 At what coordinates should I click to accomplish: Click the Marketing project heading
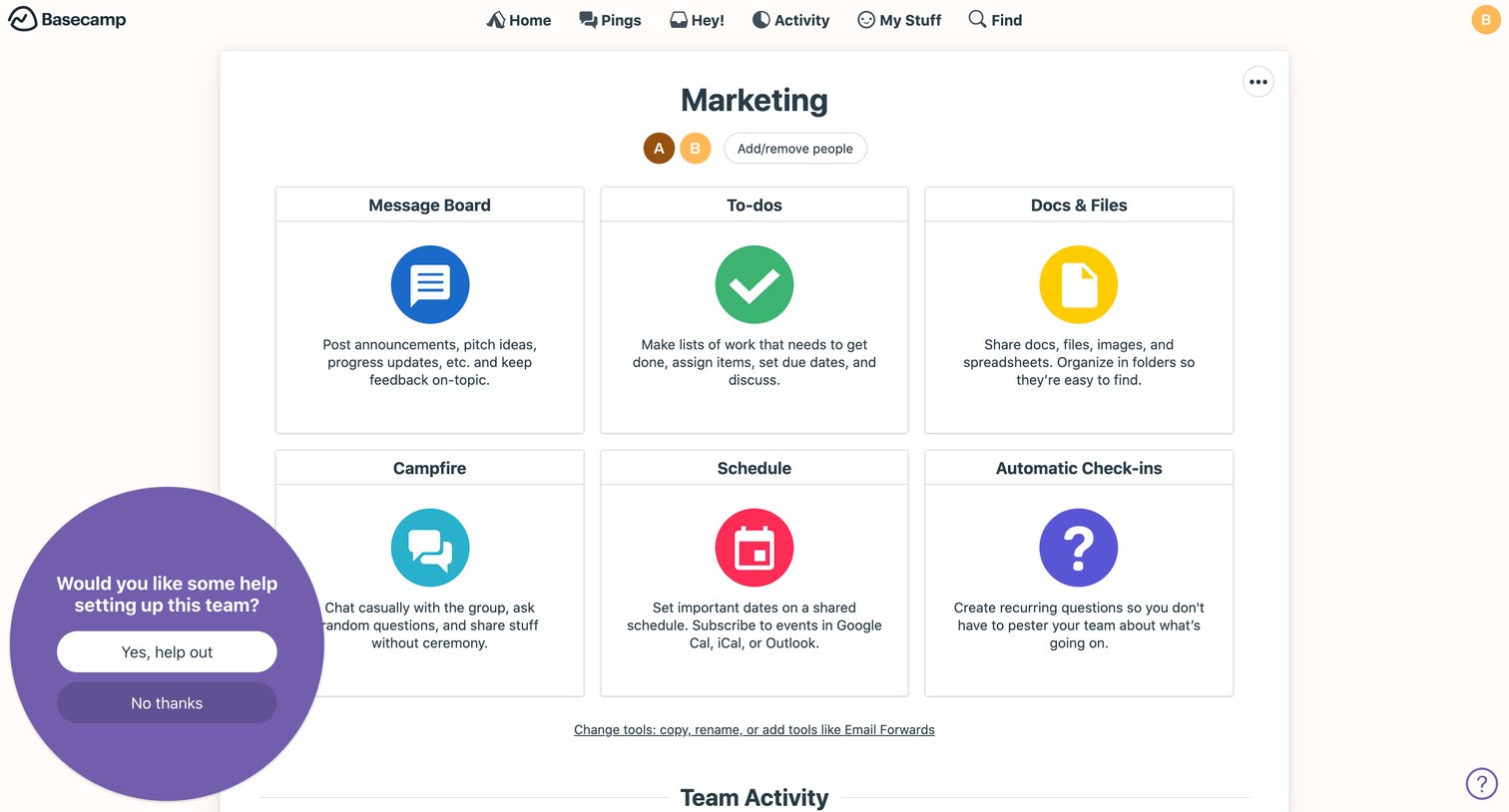tap(754, 101)
